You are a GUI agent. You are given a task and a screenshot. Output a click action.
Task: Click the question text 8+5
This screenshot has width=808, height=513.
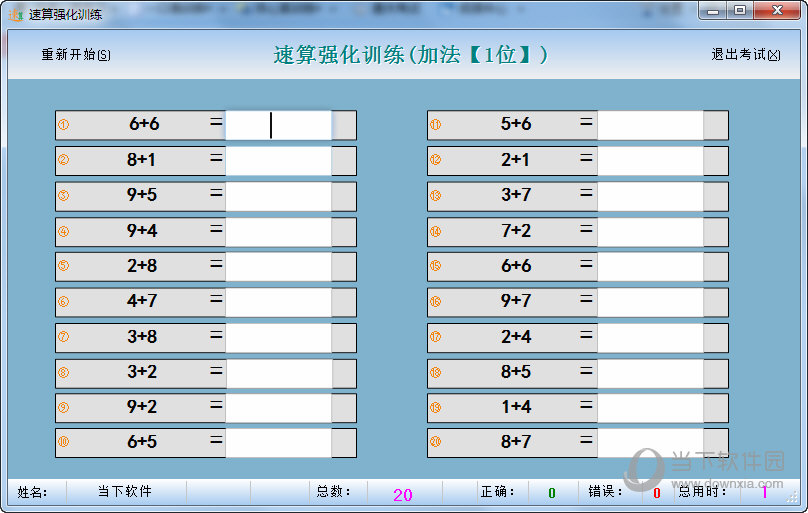[516, 372]
